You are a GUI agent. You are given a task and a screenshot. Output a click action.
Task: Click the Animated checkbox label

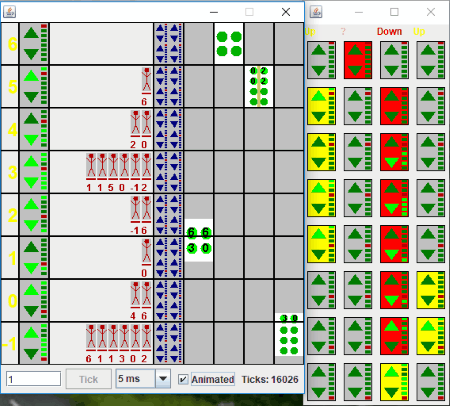[212, 379]
